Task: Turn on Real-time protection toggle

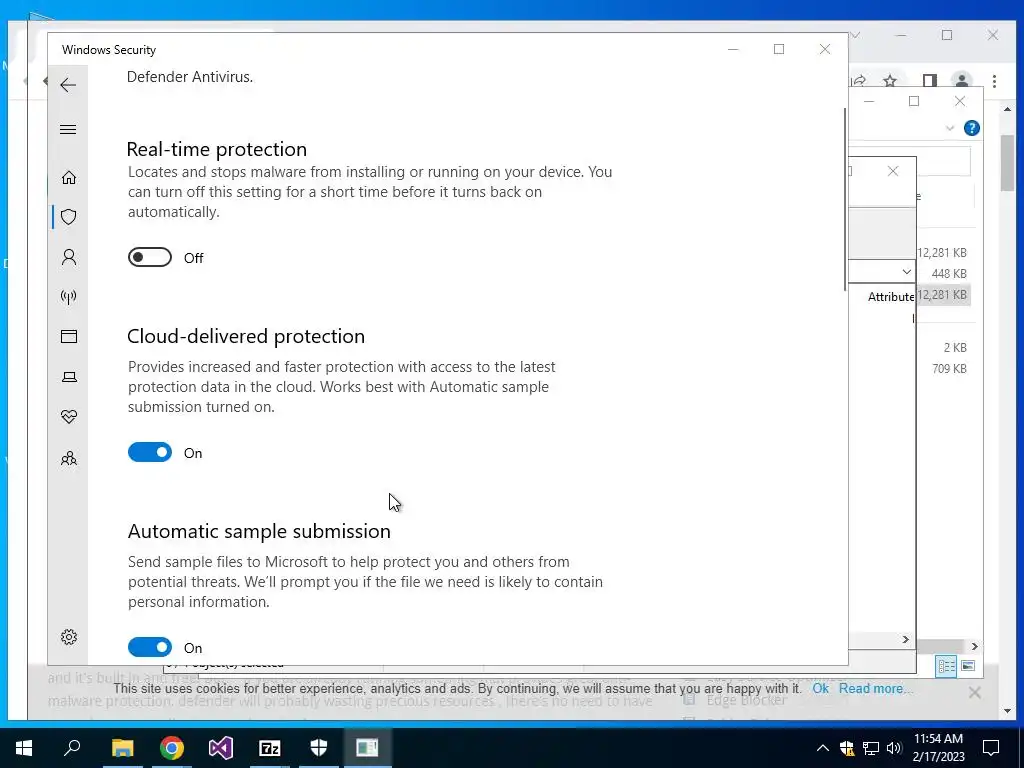Action: [x=150, y=257]
